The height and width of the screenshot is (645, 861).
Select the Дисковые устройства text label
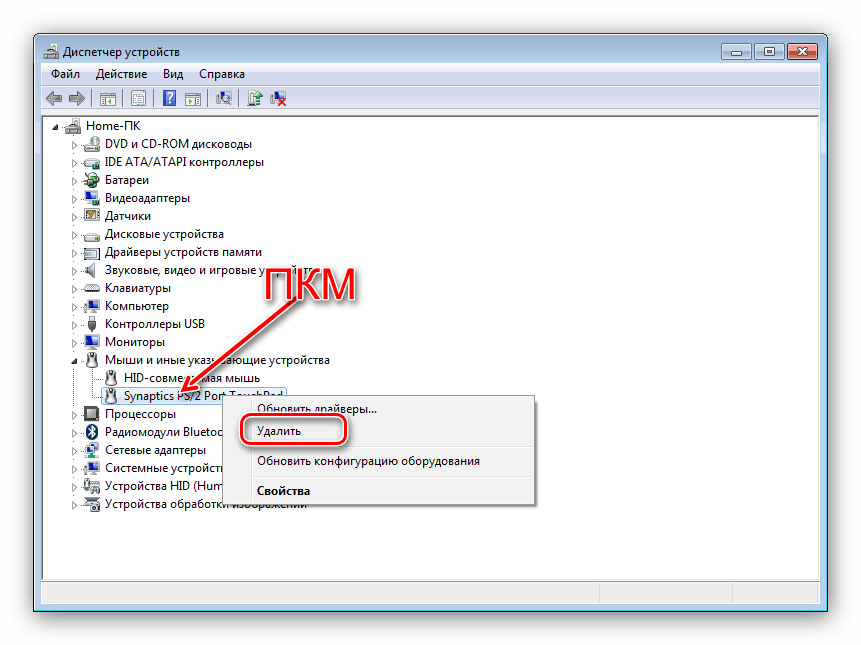click(164, 234)
